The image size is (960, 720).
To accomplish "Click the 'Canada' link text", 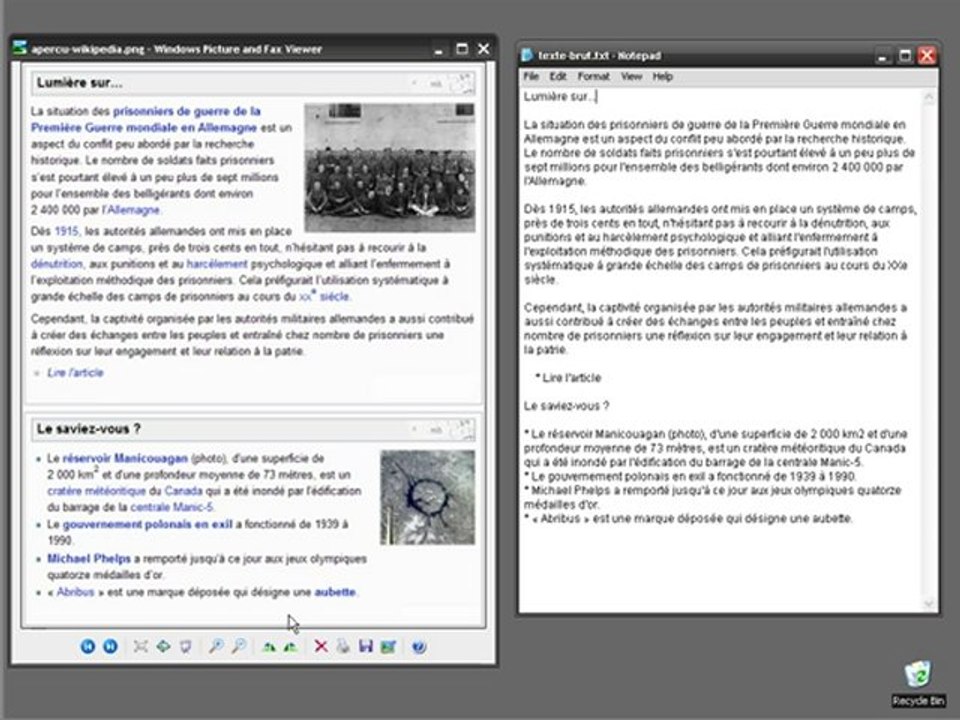I will pos(183,491).
